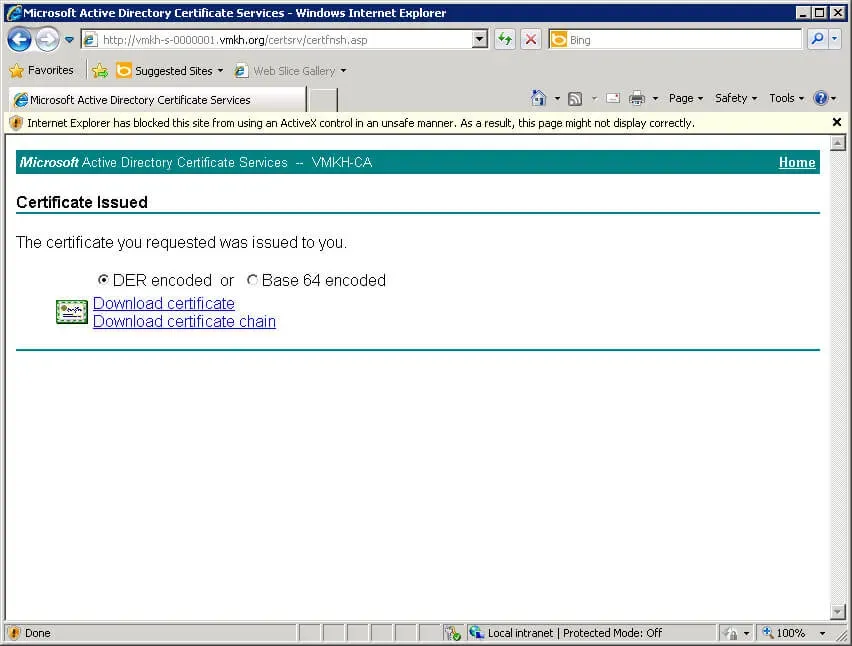Stop loading with the red X icon
Screen dimensions: 852x646
click(531, 40)
